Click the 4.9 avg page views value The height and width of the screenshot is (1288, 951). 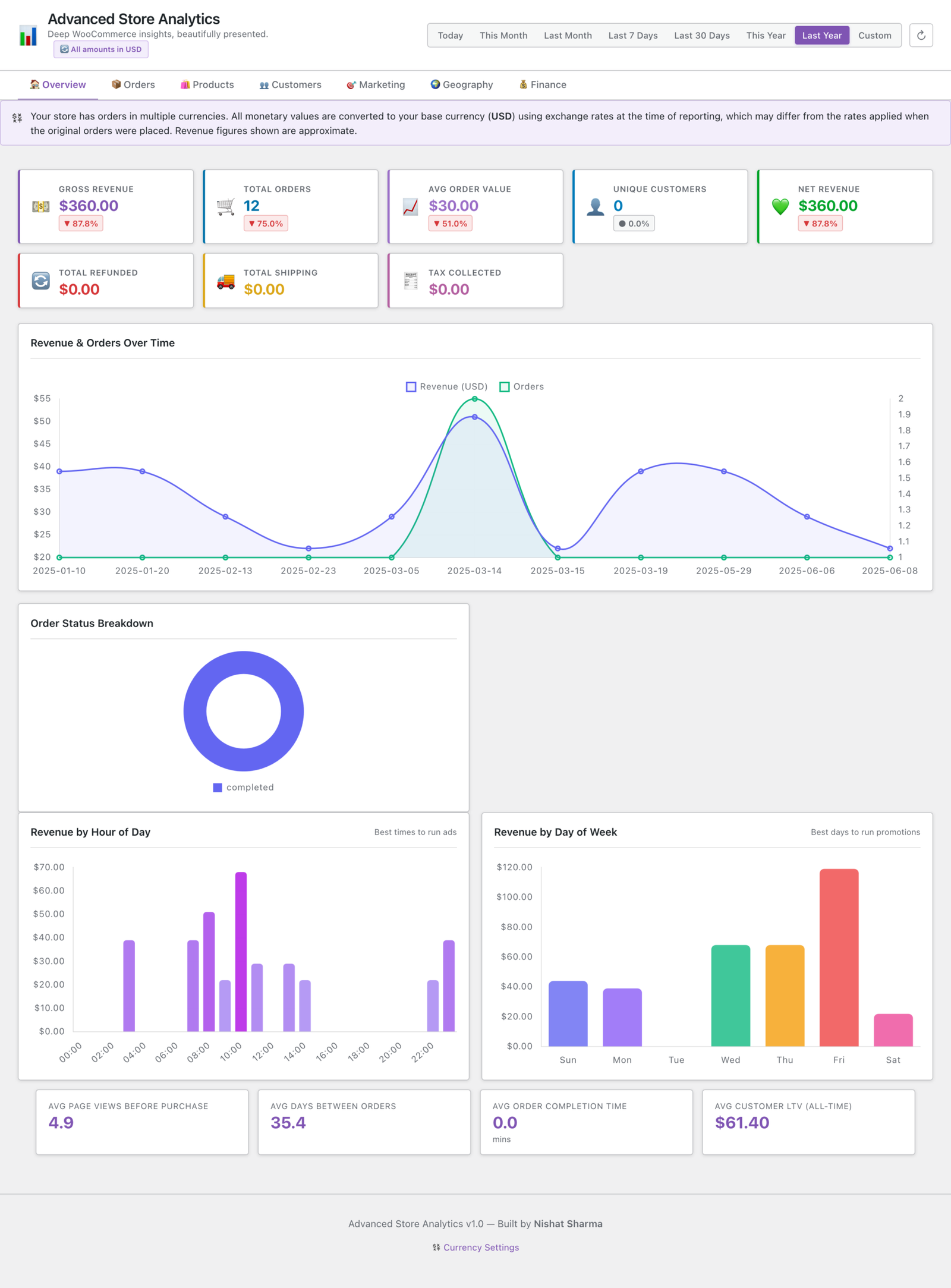pos(61,1122)
